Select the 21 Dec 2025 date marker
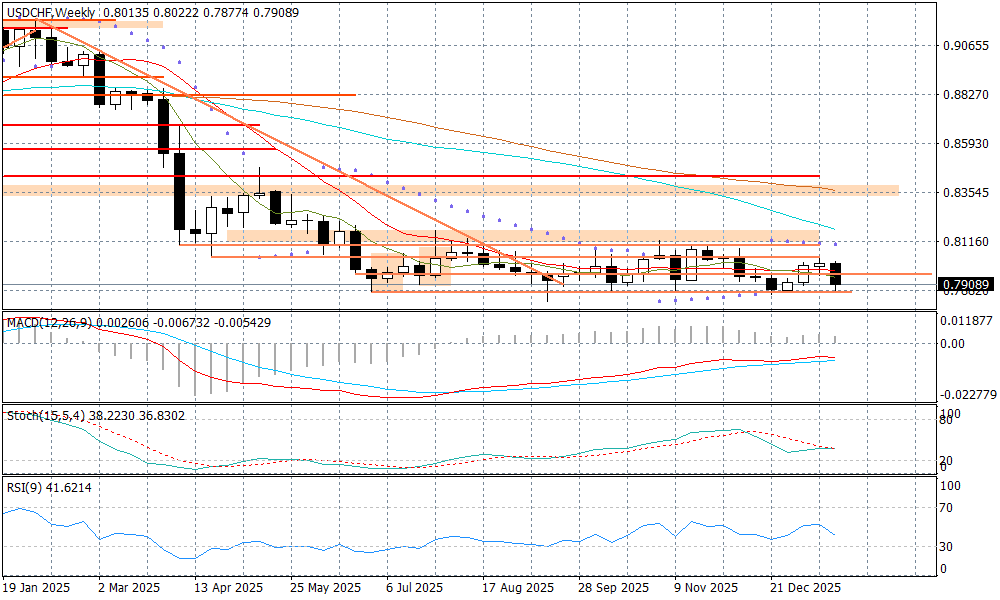Screen dimensions: 1000x600 coord(804,588)
